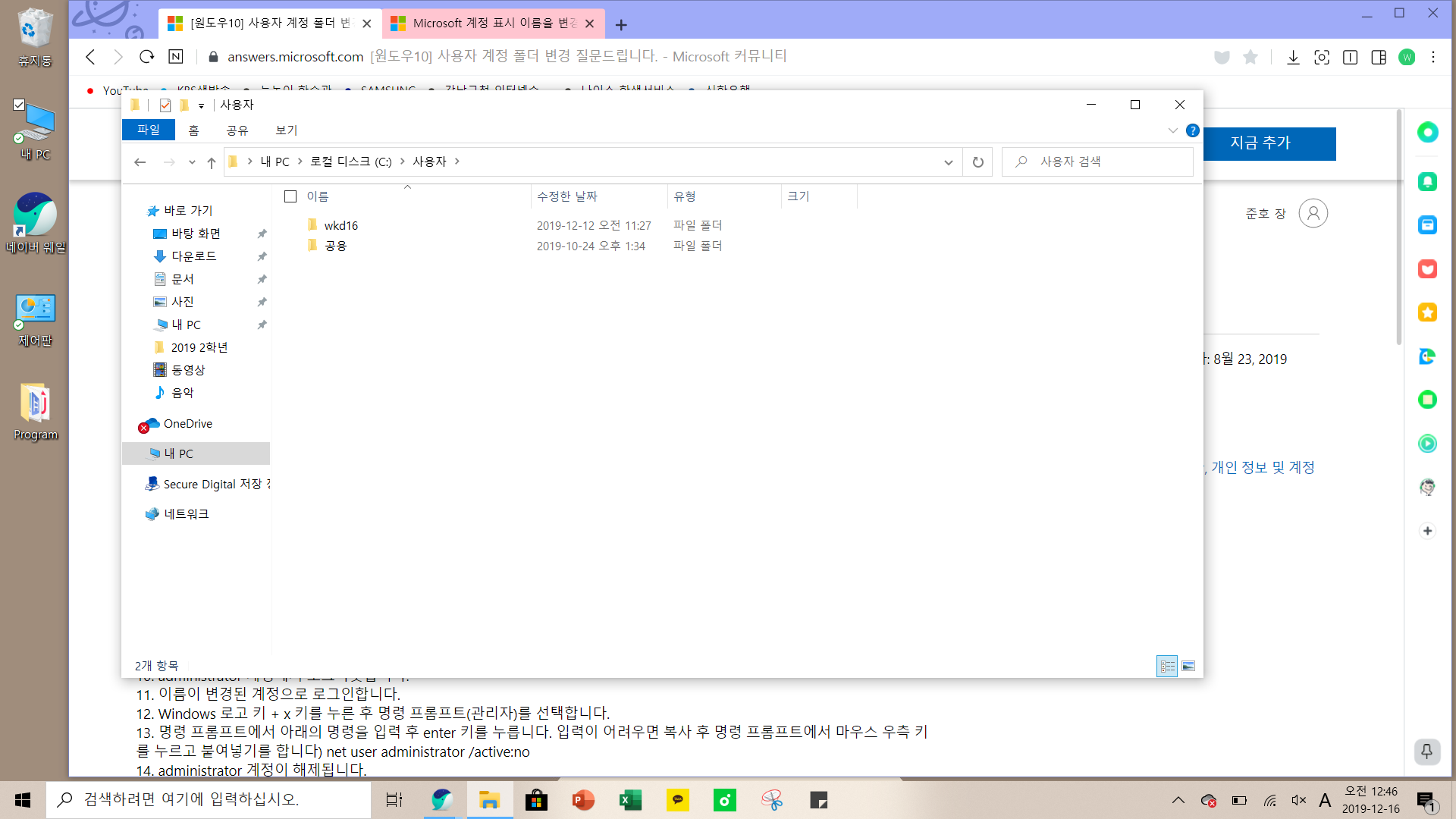Reload the answers.microsoft.com webpage

pyautogui.click(x=146, y=56)
